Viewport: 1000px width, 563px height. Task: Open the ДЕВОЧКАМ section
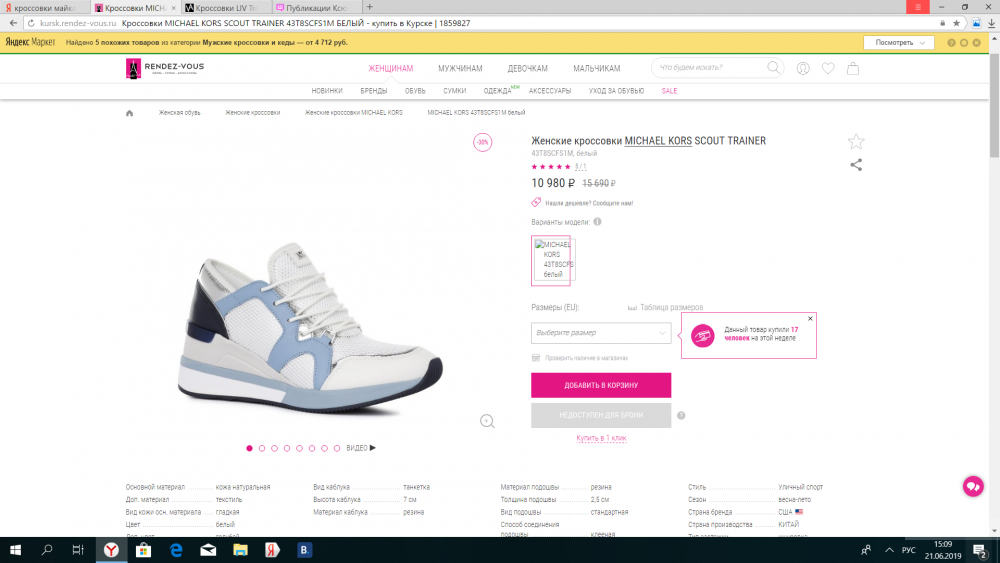coord(527,68)
